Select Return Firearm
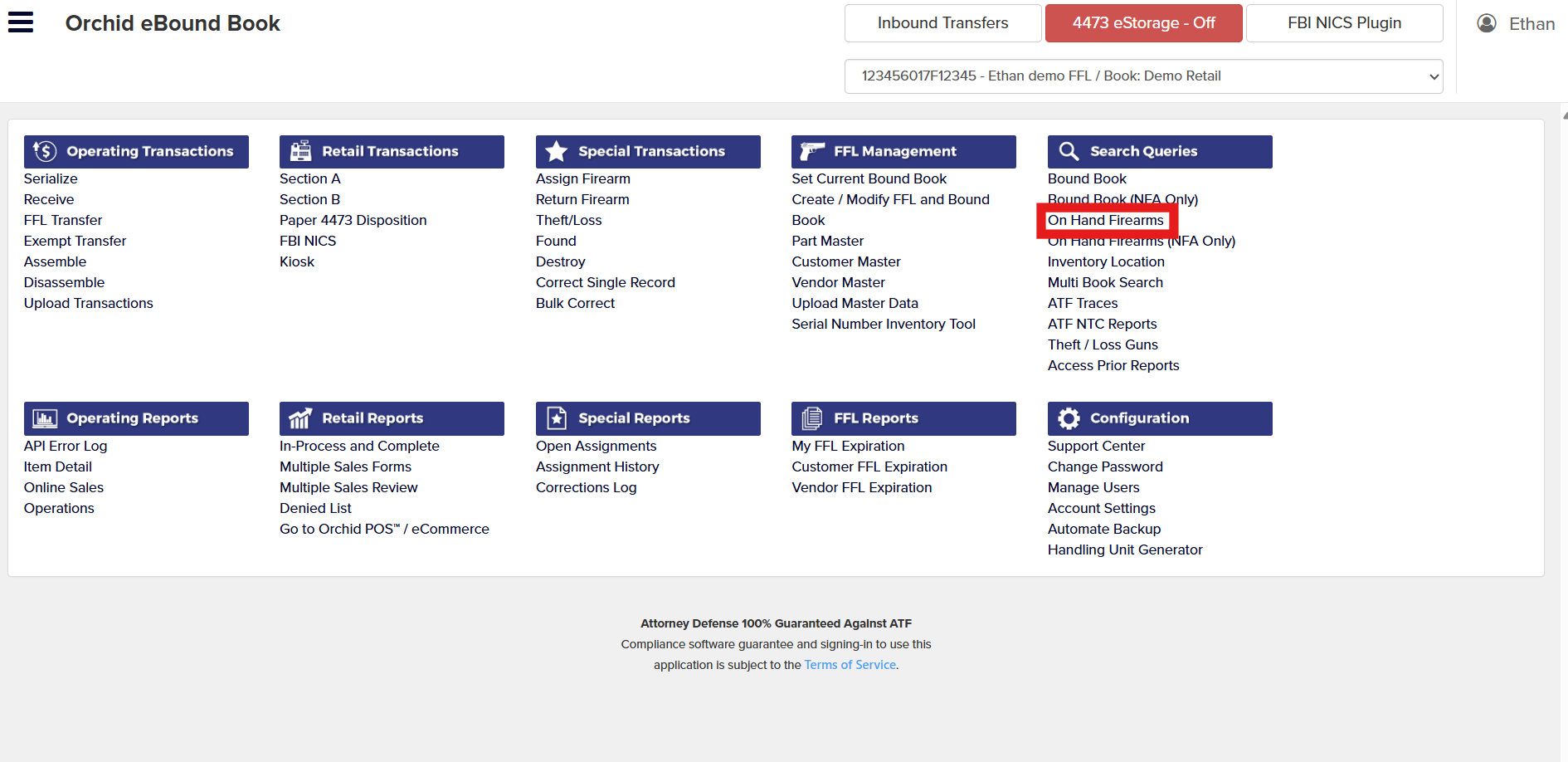The height and width of the screenshot is (762, 1568). point(582,199)
